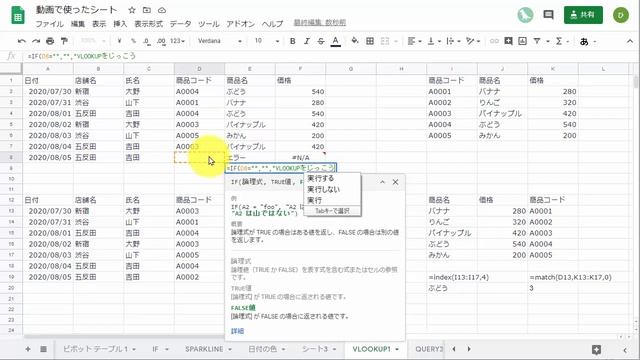Apply yen currency format
Image resolution: width=640 pixels, height=360 pixels.
click(119, 41)
